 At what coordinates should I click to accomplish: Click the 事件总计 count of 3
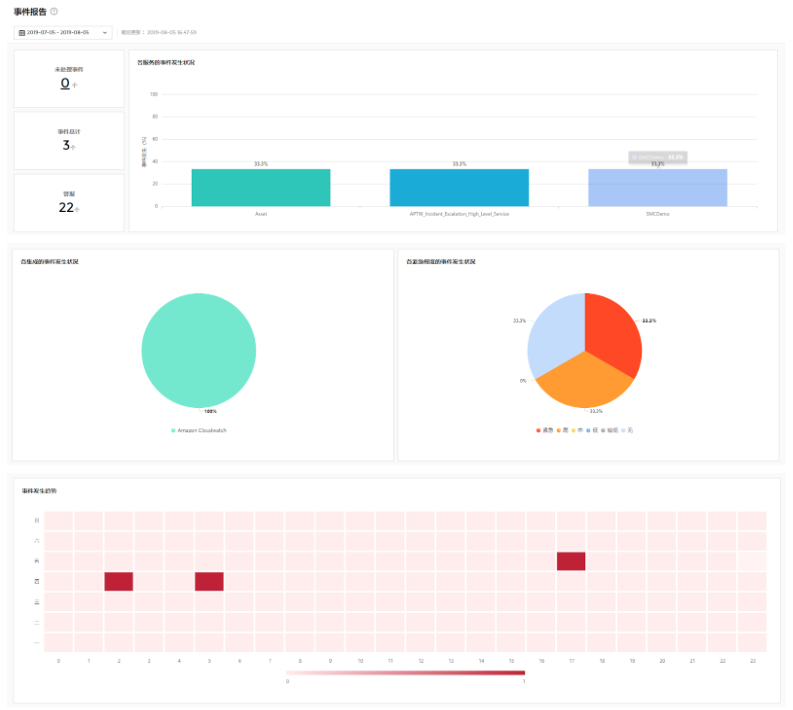66,145
